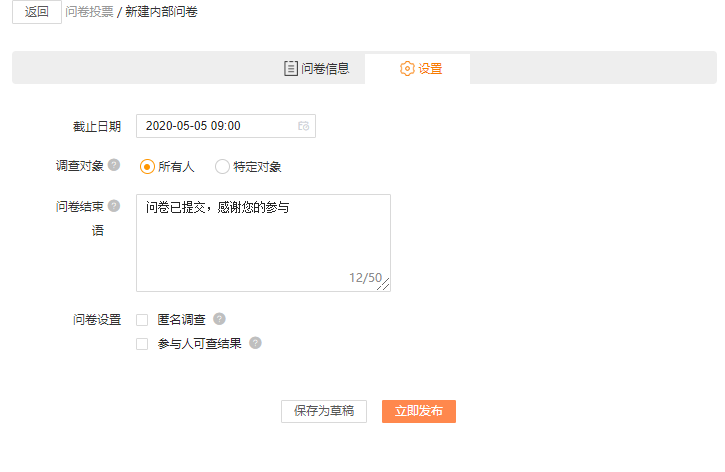Click inside the 问卷结束语 text area
This screenshot has width=725, height=472.
(x=264, y=243)
